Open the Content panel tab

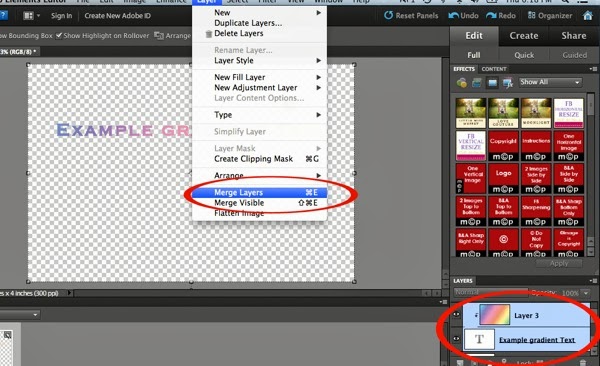tap(494, 69)
